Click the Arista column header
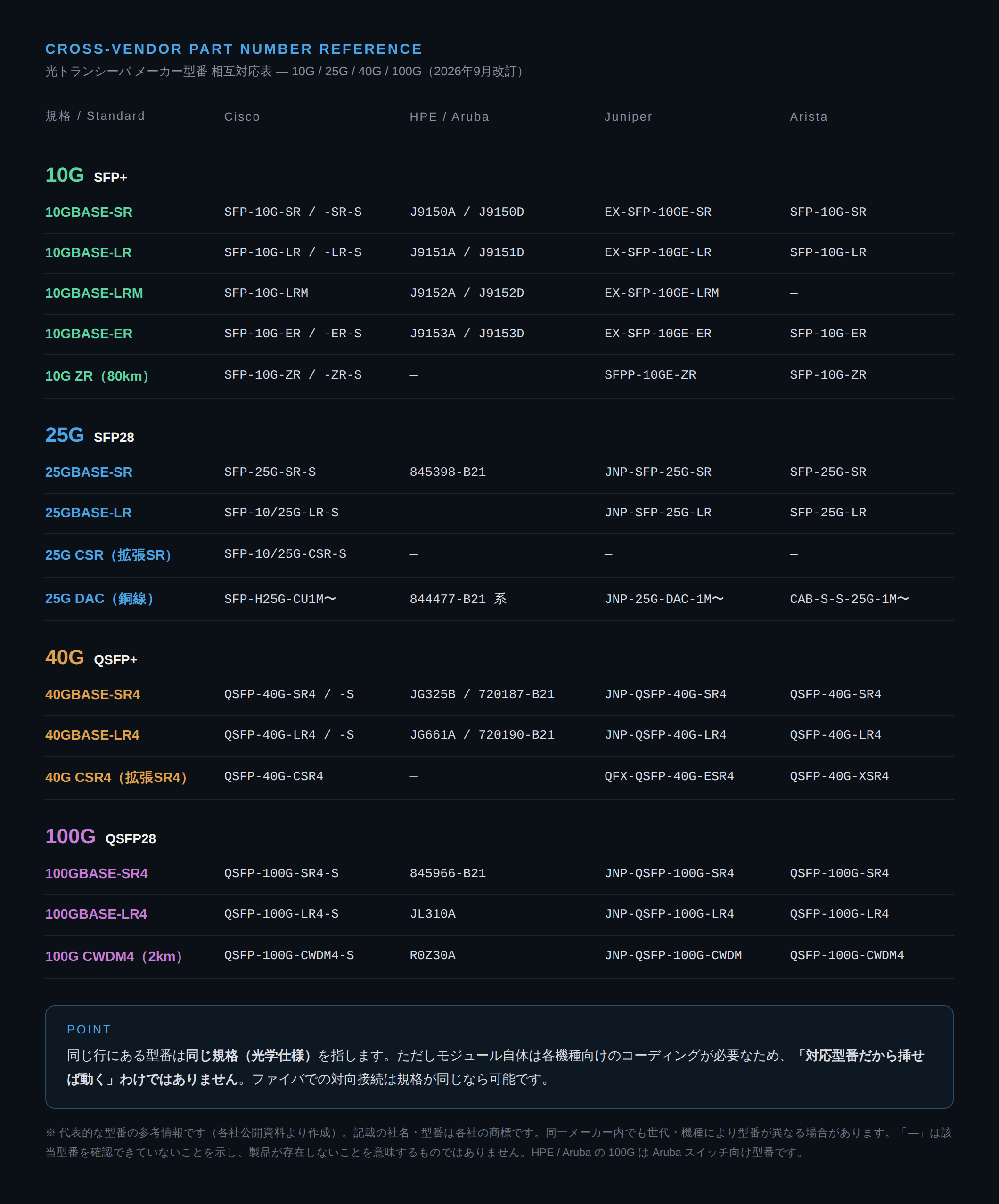Image resolution: width=999 pixels, height=1204 pixels. tap(809, 117)
